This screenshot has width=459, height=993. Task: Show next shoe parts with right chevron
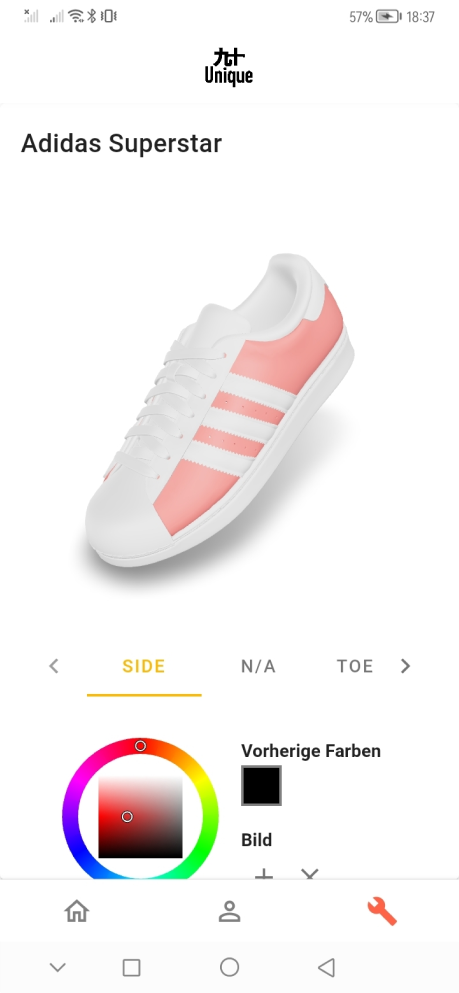(405, 666)
